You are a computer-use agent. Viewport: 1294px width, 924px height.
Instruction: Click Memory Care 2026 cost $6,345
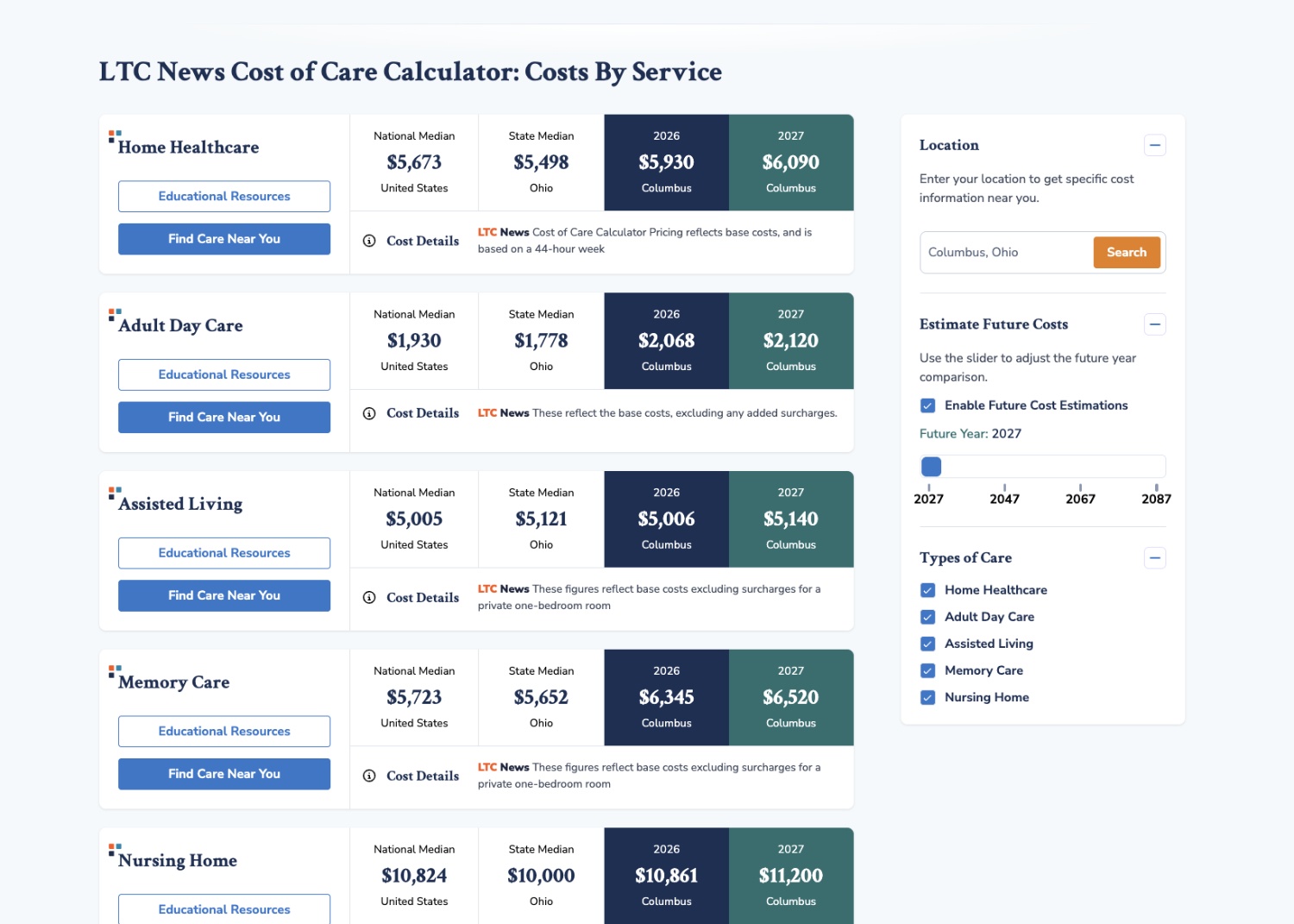click(x=667, y=697)
